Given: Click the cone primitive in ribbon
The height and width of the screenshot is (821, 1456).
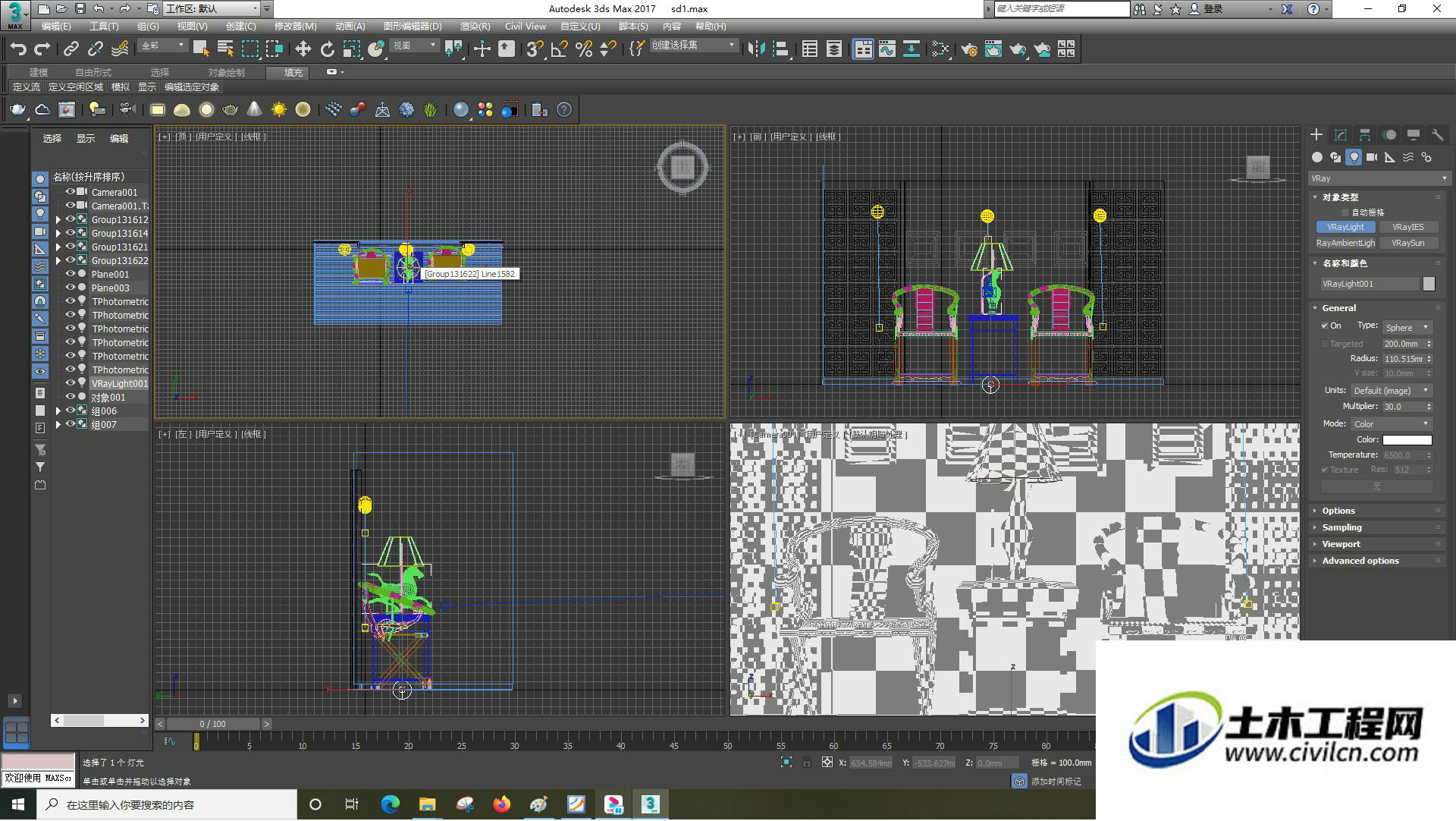Looking at the screenshot, I should click(x=254, y=110).
